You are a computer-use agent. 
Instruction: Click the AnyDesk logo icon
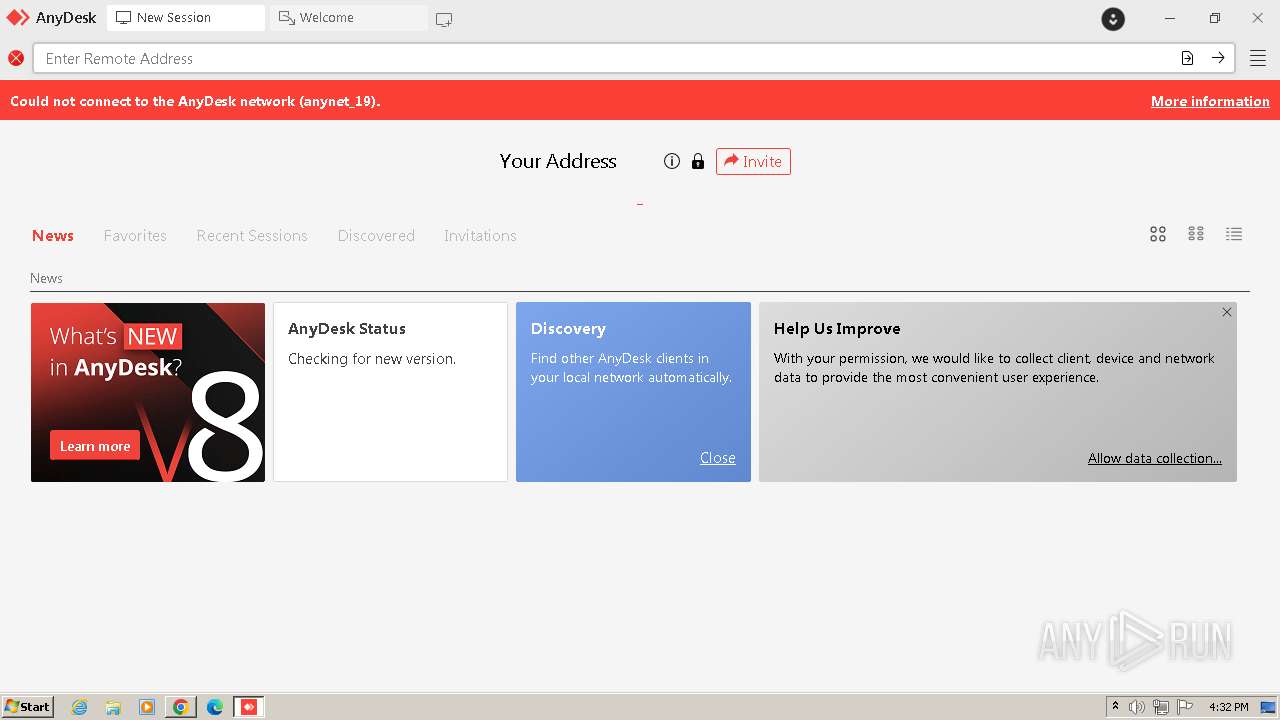(x=18, y=17)
